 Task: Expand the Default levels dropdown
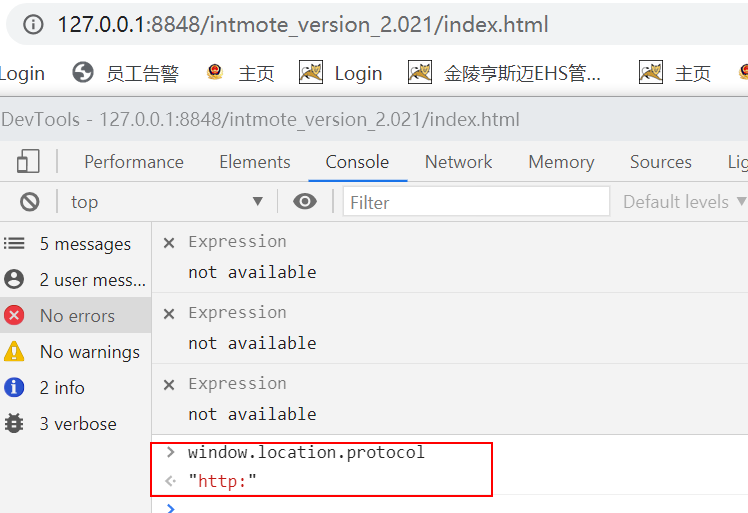coord(685,202)
